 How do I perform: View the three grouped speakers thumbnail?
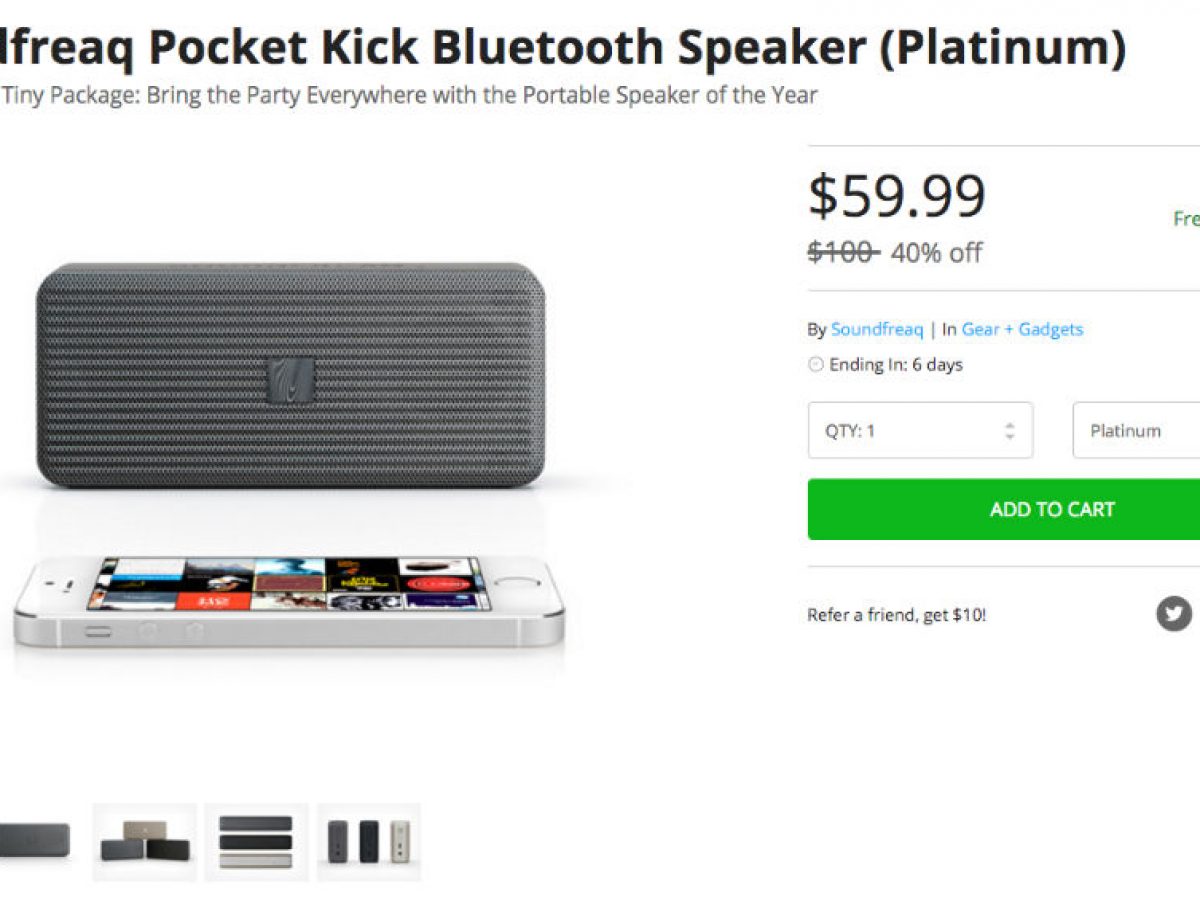click(x=144, y=841)
